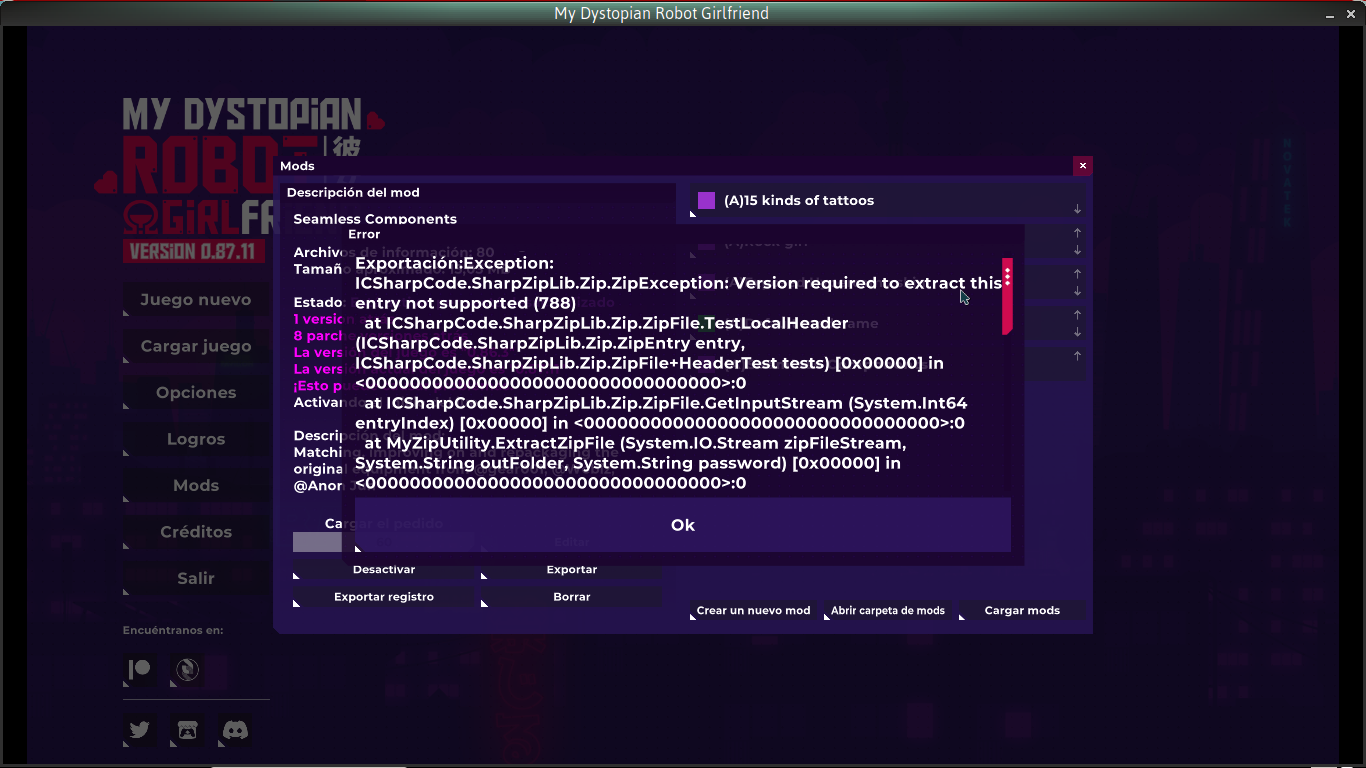Open the Twitter bird icon
1366x768 pixels.
[x=140, y=730]
